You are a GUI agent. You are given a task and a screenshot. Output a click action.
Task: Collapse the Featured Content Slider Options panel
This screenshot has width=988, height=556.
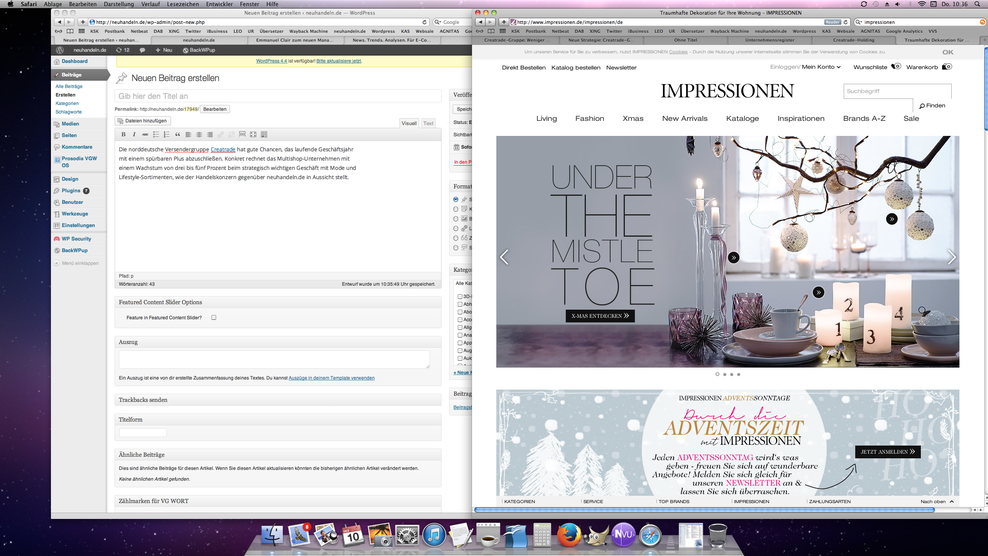[x=278, y=302]
